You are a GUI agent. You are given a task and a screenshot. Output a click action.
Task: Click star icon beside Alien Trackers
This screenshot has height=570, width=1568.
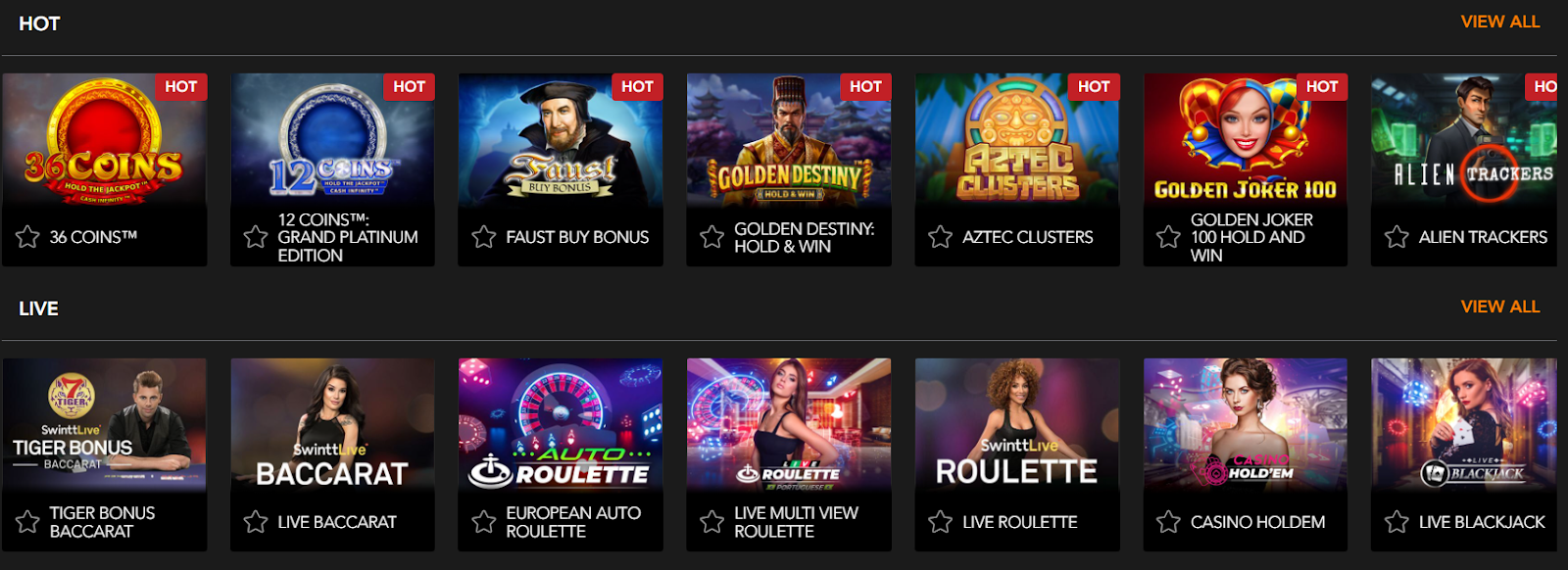click(x=1396, y=237)
